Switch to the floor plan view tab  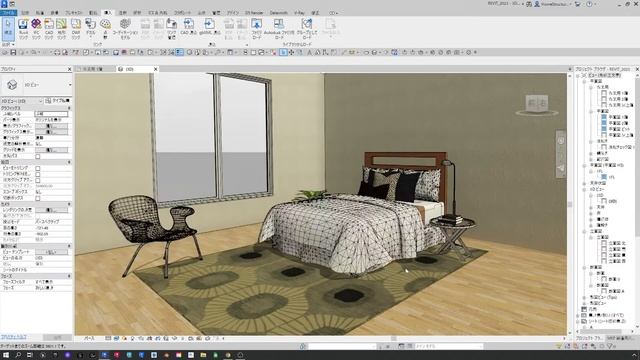pyautogui.click(x=93, y=69)
